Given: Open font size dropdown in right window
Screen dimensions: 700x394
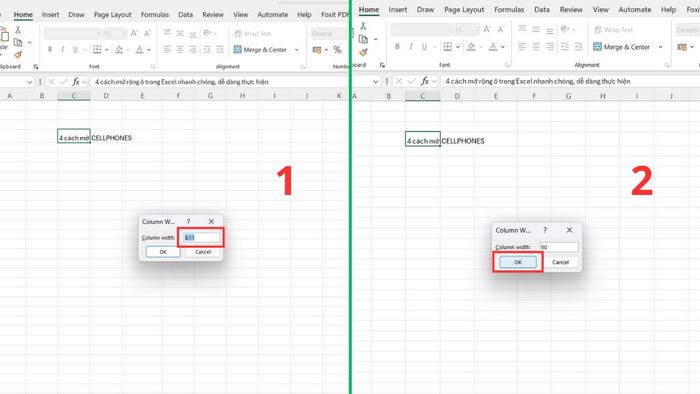Looking at the screenshot, I should [x=477, y=29].
